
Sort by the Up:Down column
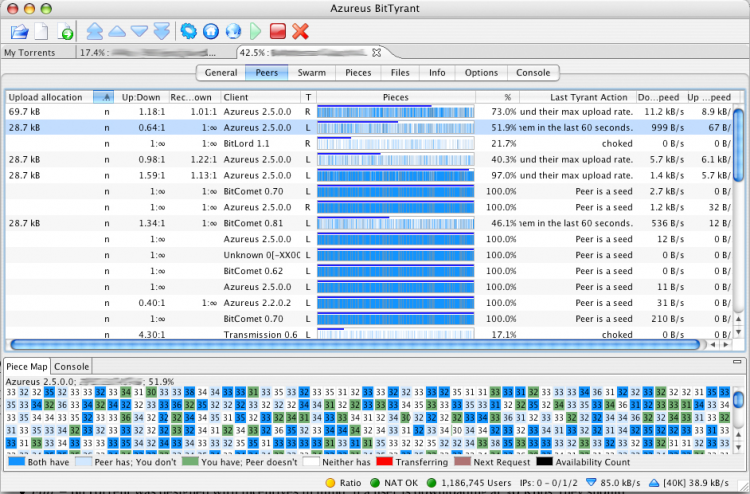[x=141, y=97]
